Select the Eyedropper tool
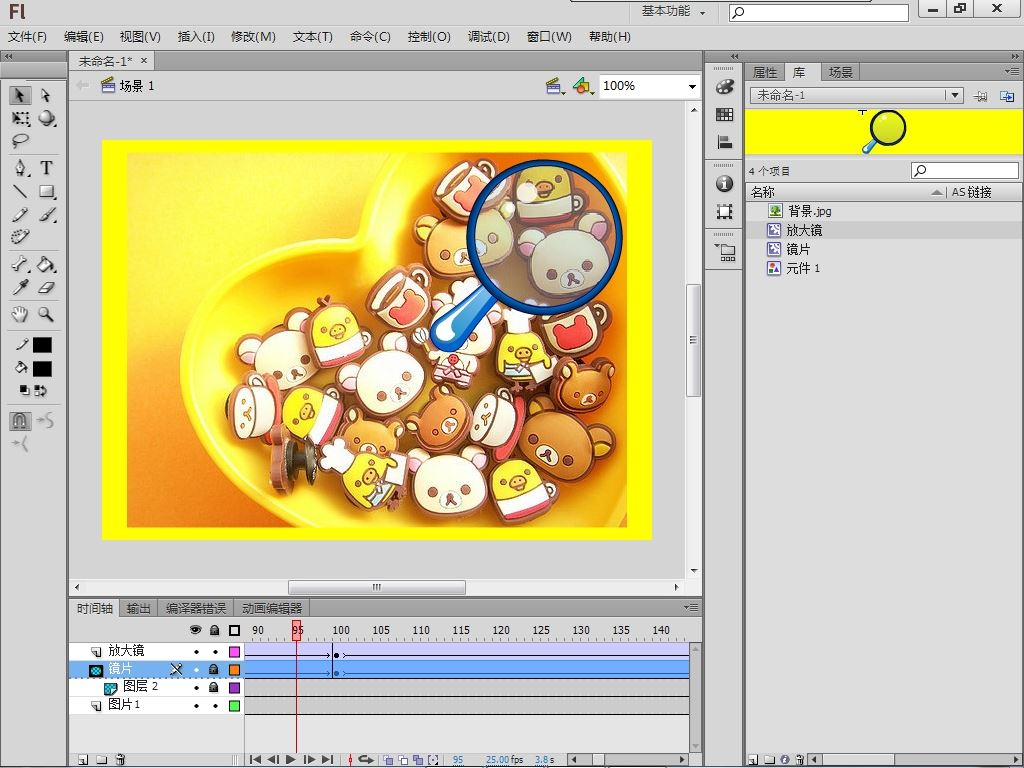The width and height of the screenshot is (1024, 768). coord(20,287)
